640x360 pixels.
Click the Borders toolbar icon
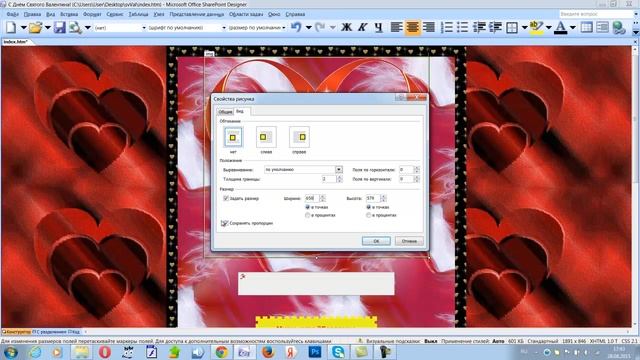(512, 27)
